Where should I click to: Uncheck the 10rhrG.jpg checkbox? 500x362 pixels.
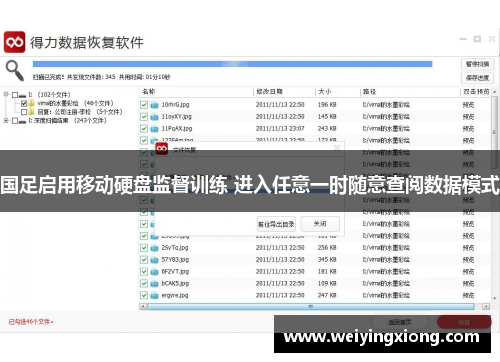click(144, 105)
